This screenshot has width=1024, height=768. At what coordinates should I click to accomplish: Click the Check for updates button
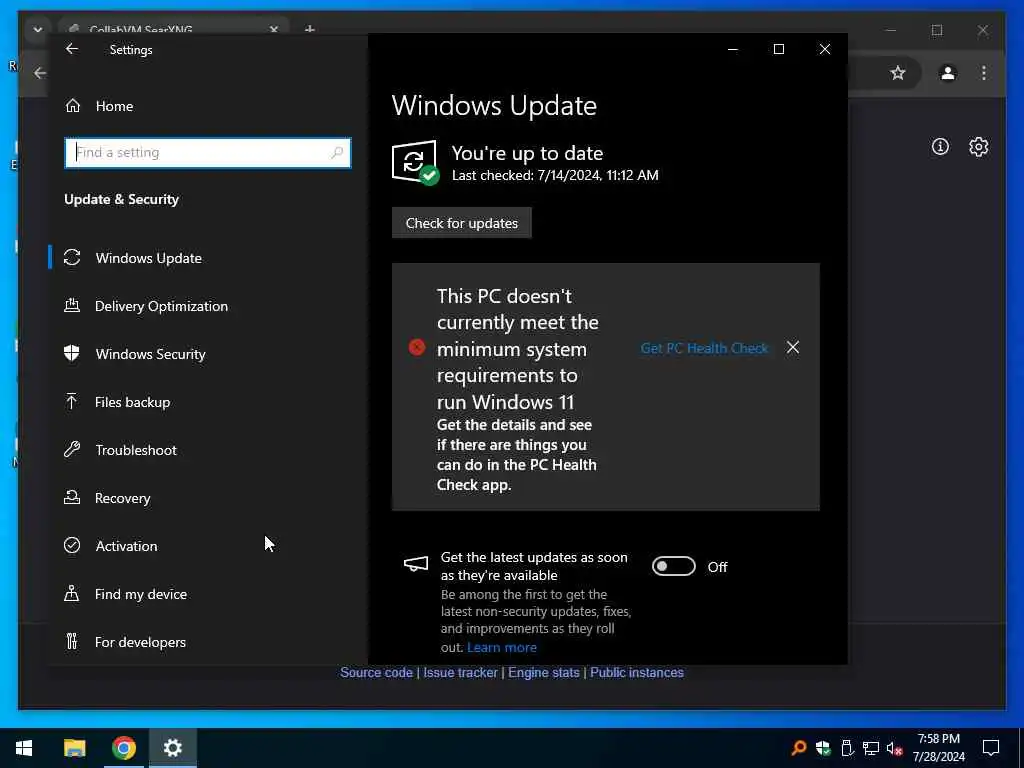click(x=462, y=223)
